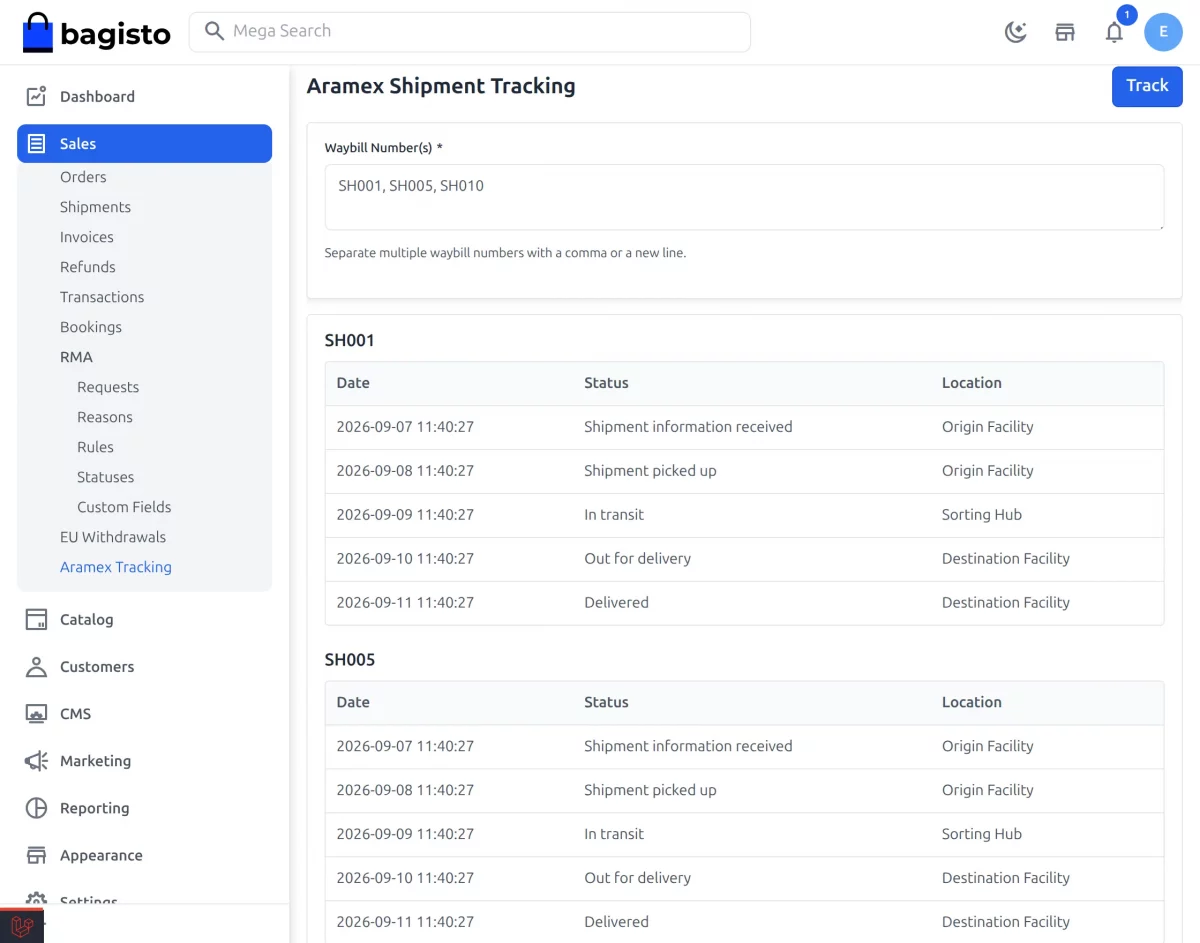Click the Waybill Number(s) text area
1200x943 pixels.
click(x=744, y=197)
